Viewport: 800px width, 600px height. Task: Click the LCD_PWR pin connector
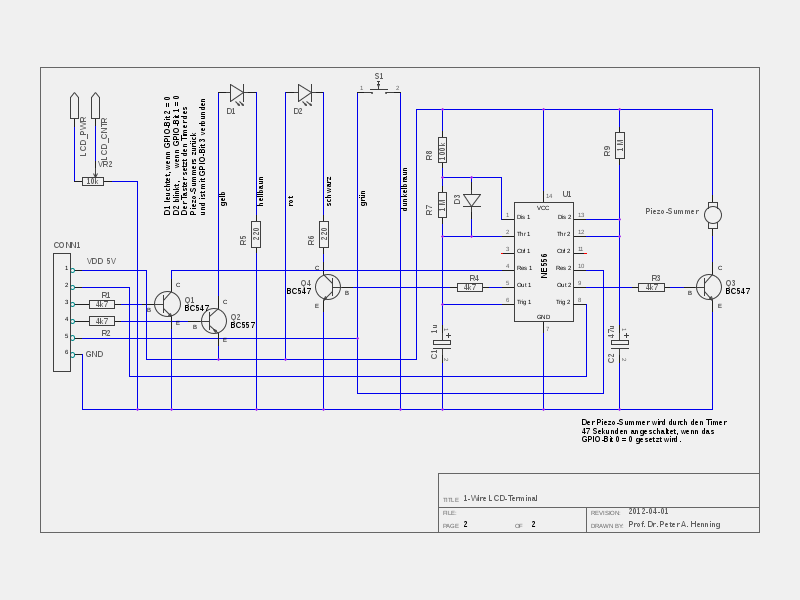point(74,107)
